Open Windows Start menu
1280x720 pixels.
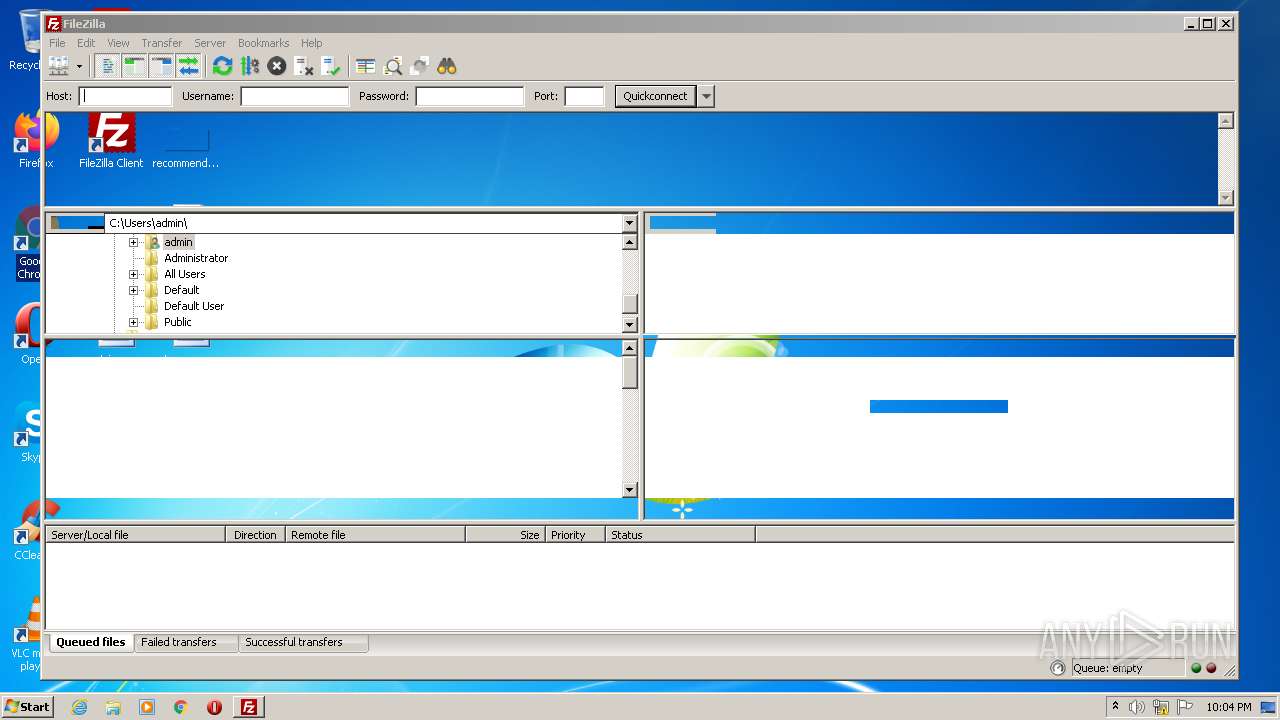[x=27, y=706]
